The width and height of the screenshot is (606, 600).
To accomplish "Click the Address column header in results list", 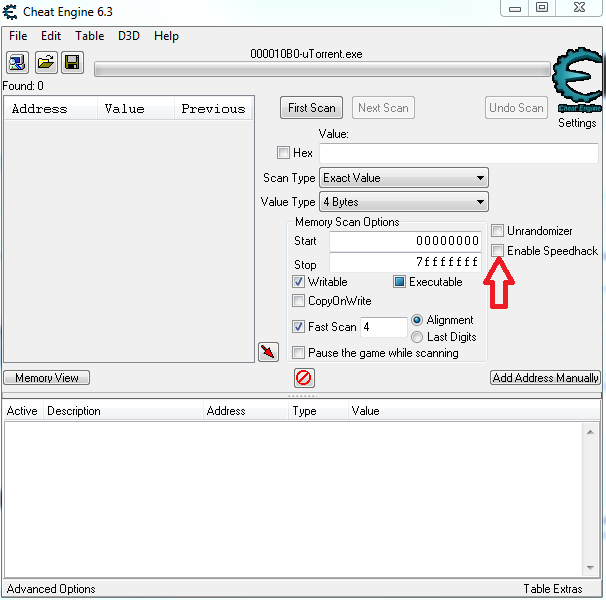I will click(50, 109).
